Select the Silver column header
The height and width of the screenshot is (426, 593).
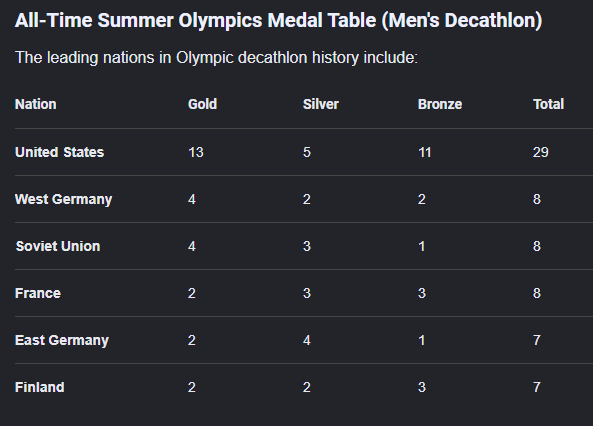(320, 104)
